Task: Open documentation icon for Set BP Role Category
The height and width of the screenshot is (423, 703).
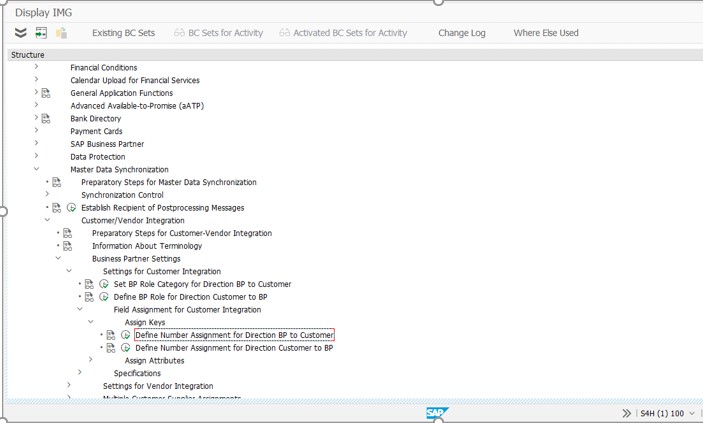Action: pos(89,284)
